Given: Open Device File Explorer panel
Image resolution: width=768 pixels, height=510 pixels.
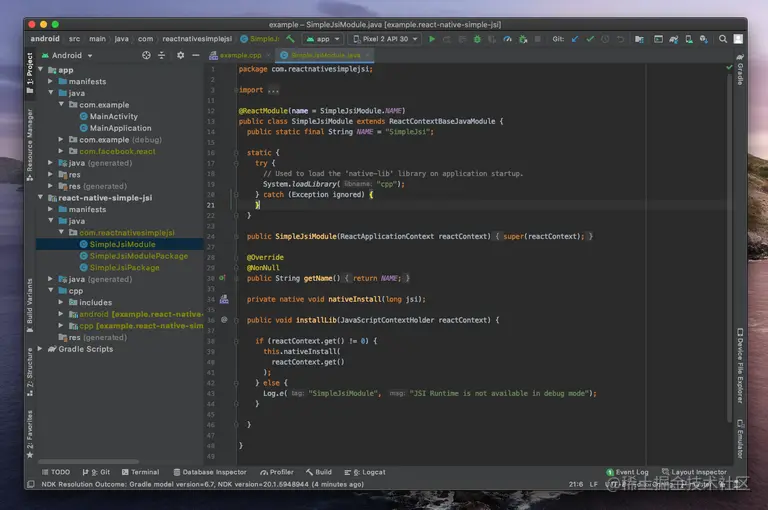Looking at the screenshot, I should (x=740, y=365).
